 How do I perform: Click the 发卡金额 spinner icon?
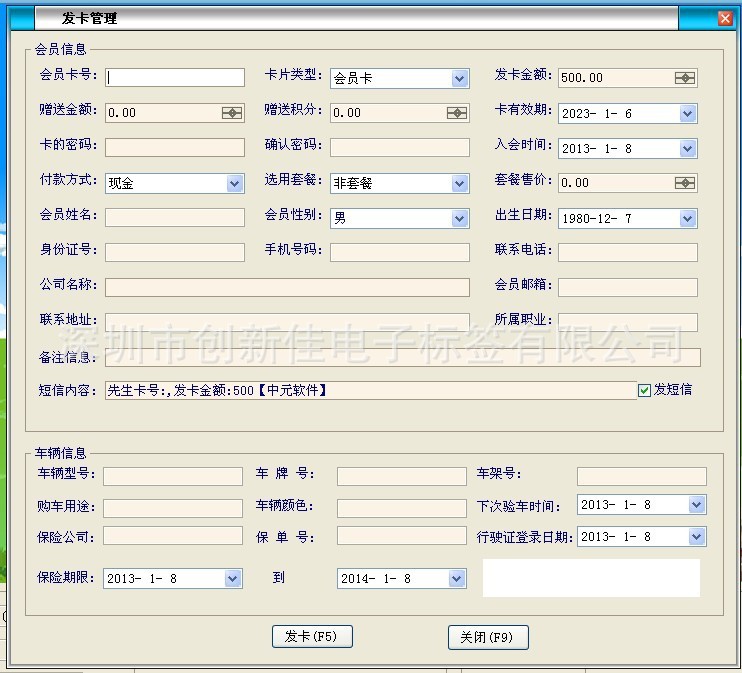pyautogui.click(x=685, y=78)
